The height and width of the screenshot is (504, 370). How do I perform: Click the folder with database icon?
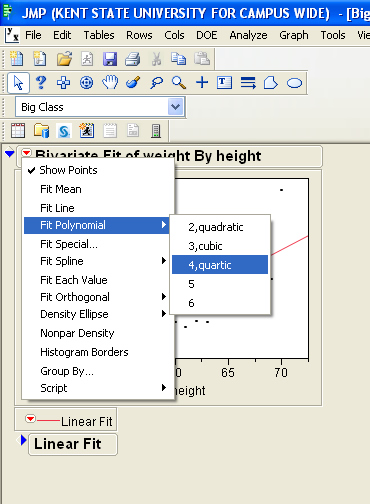[41, 131]
